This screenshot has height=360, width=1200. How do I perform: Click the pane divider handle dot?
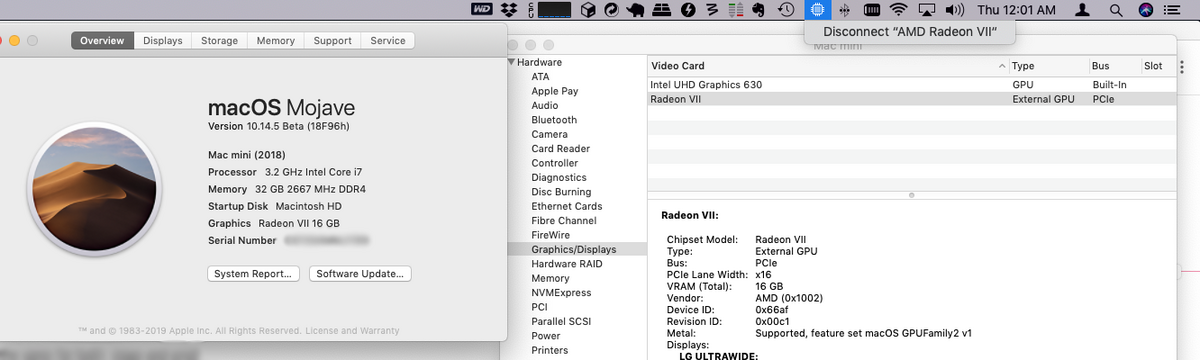point(912,195)
